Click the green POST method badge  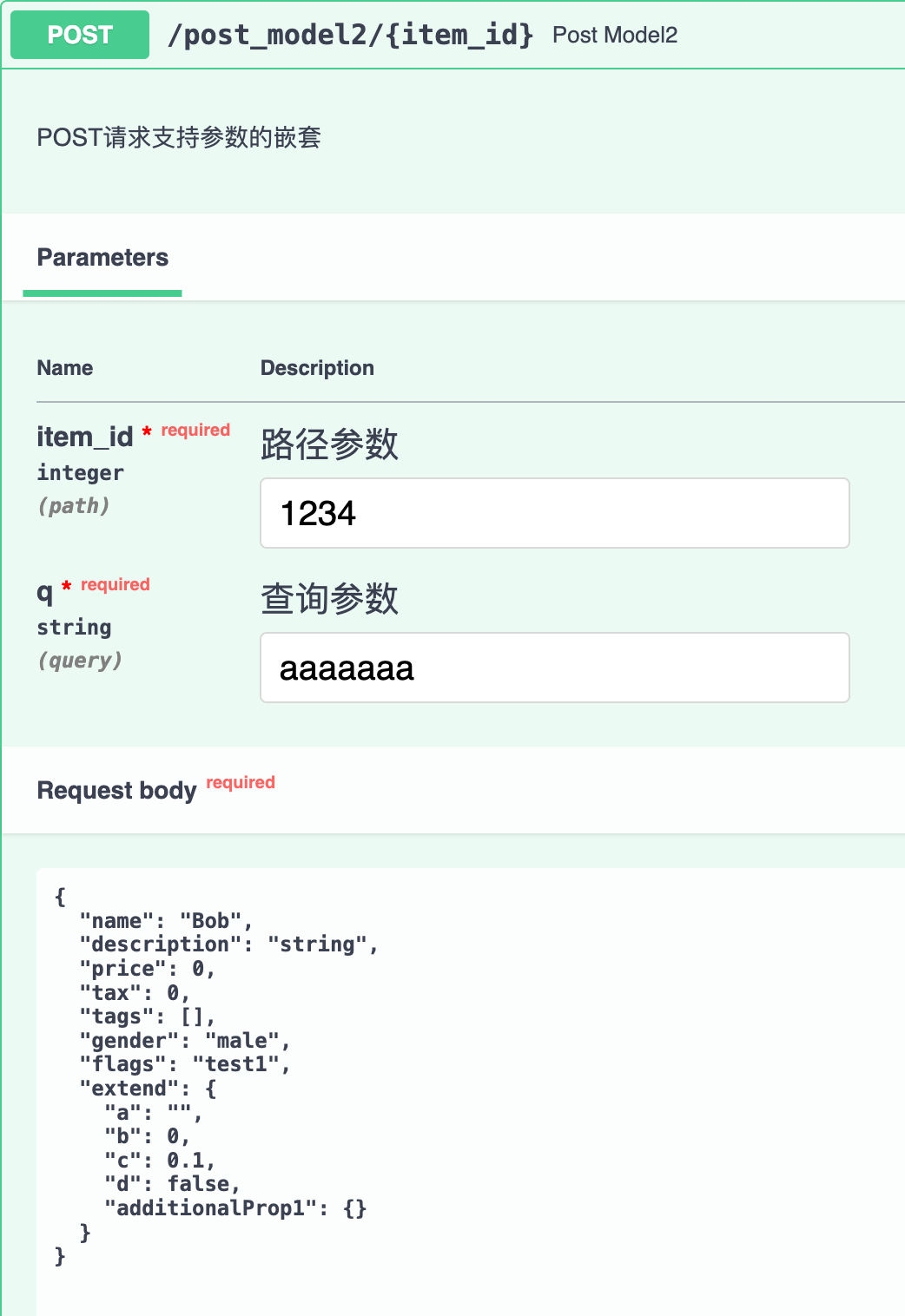(80, 35)
